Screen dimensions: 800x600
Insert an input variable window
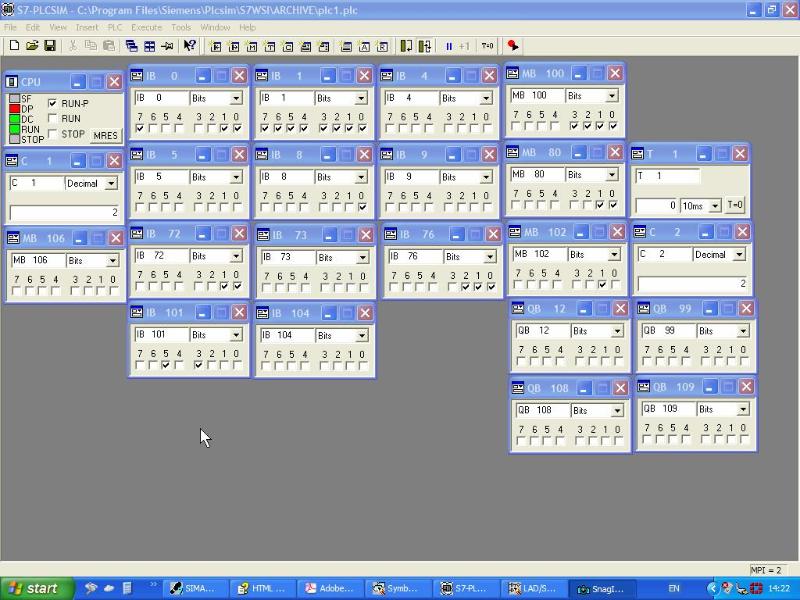[216, 47]
